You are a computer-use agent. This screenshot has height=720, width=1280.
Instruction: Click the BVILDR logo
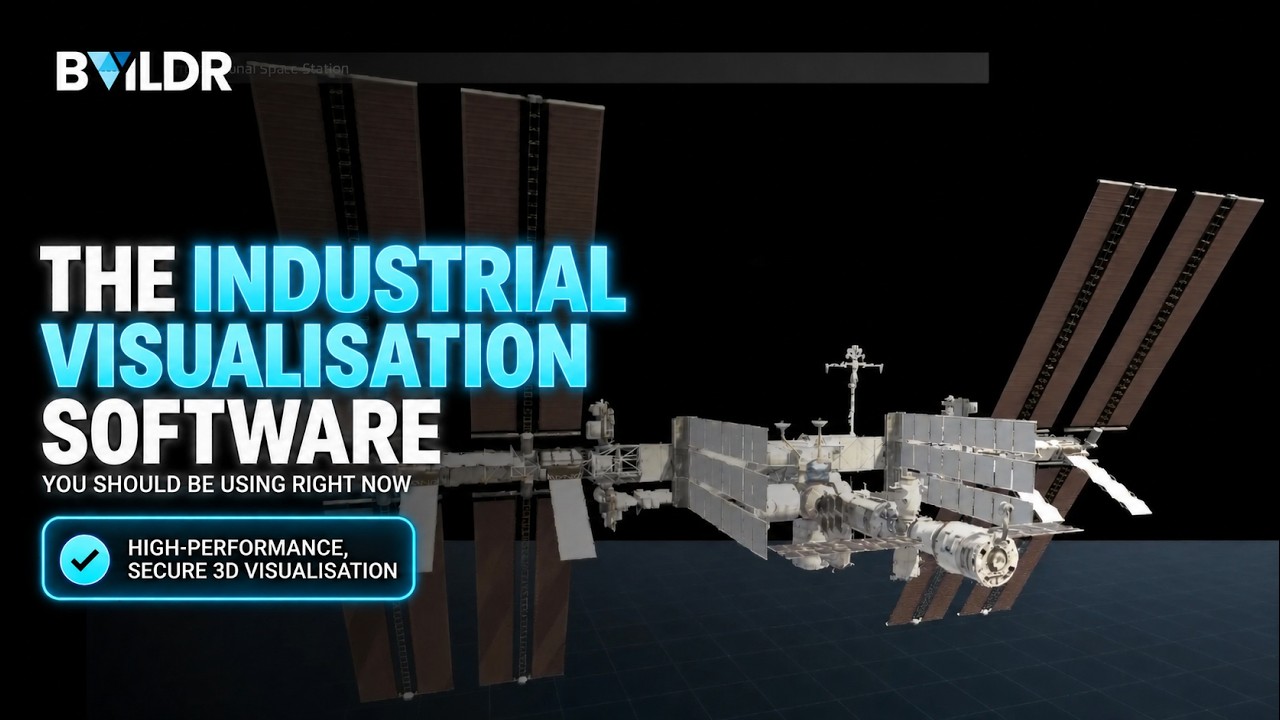click(x=144, y=71)
